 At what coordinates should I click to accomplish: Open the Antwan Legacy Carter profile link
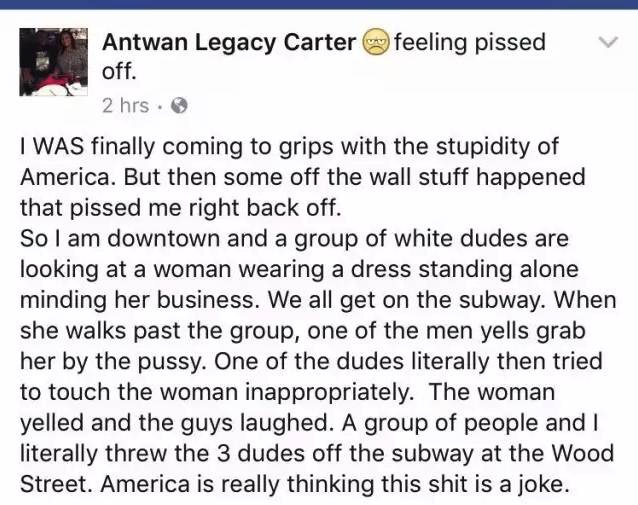(229, 42)
